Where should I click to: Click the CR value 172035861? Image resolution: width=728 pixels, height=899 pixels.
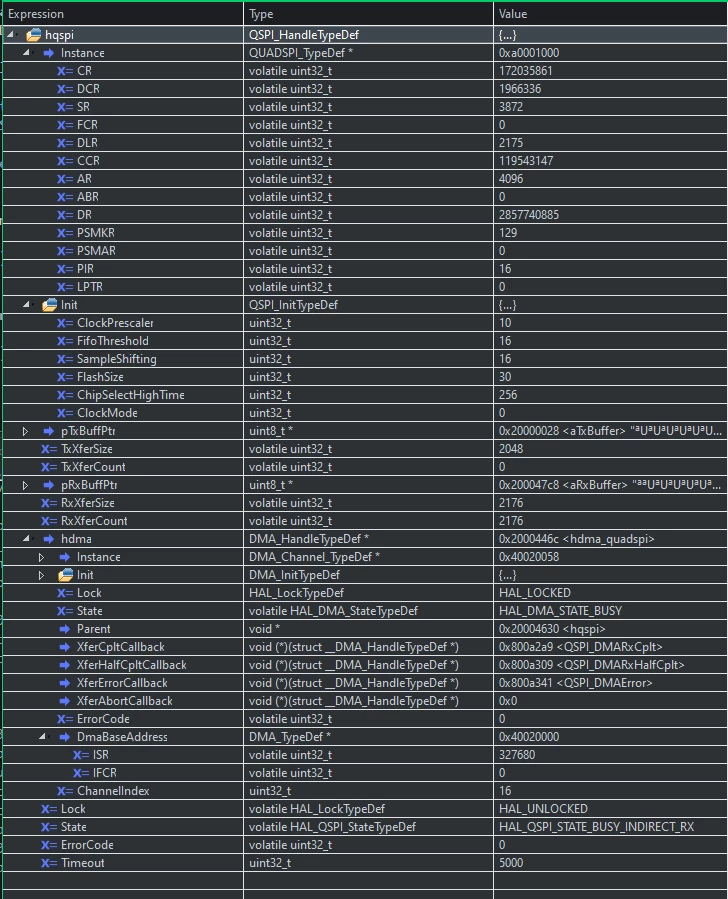[x=526, y=71]
